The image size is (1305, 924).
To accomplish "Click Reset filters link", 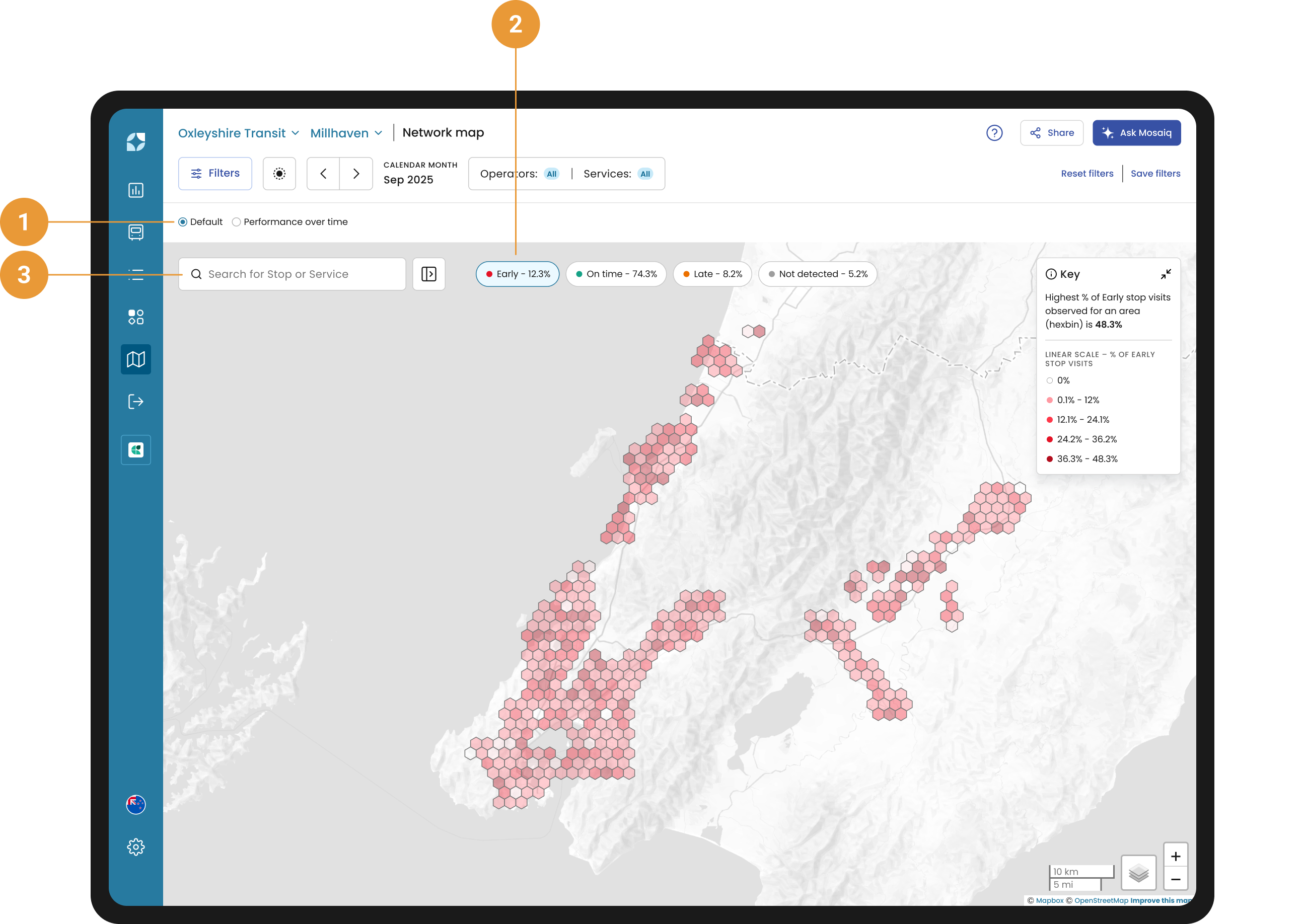I will coord(1086,174).
